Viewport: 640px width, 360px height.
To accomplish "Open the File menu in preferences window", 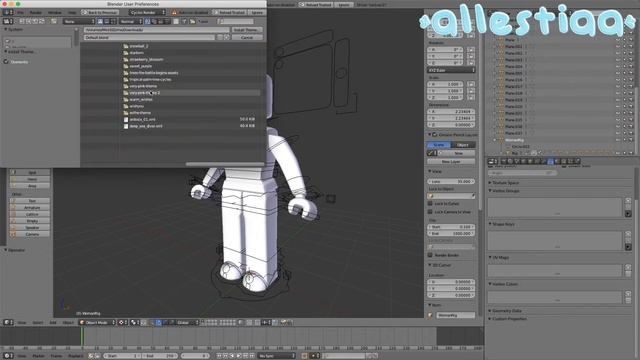I will point(20,13).
